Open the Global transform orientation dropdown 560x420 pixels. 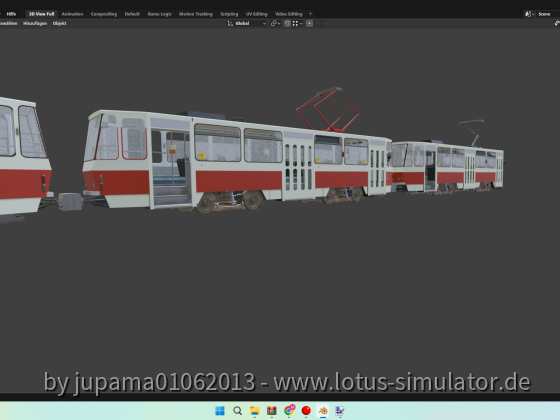(247, 23)
